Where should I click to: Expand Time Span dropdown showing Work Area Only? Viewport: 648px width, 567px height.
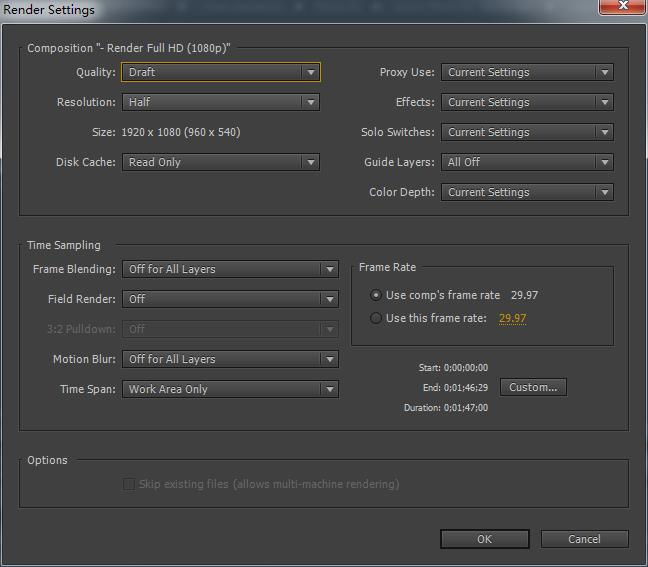pyautogui.click(x=230, y=389)
